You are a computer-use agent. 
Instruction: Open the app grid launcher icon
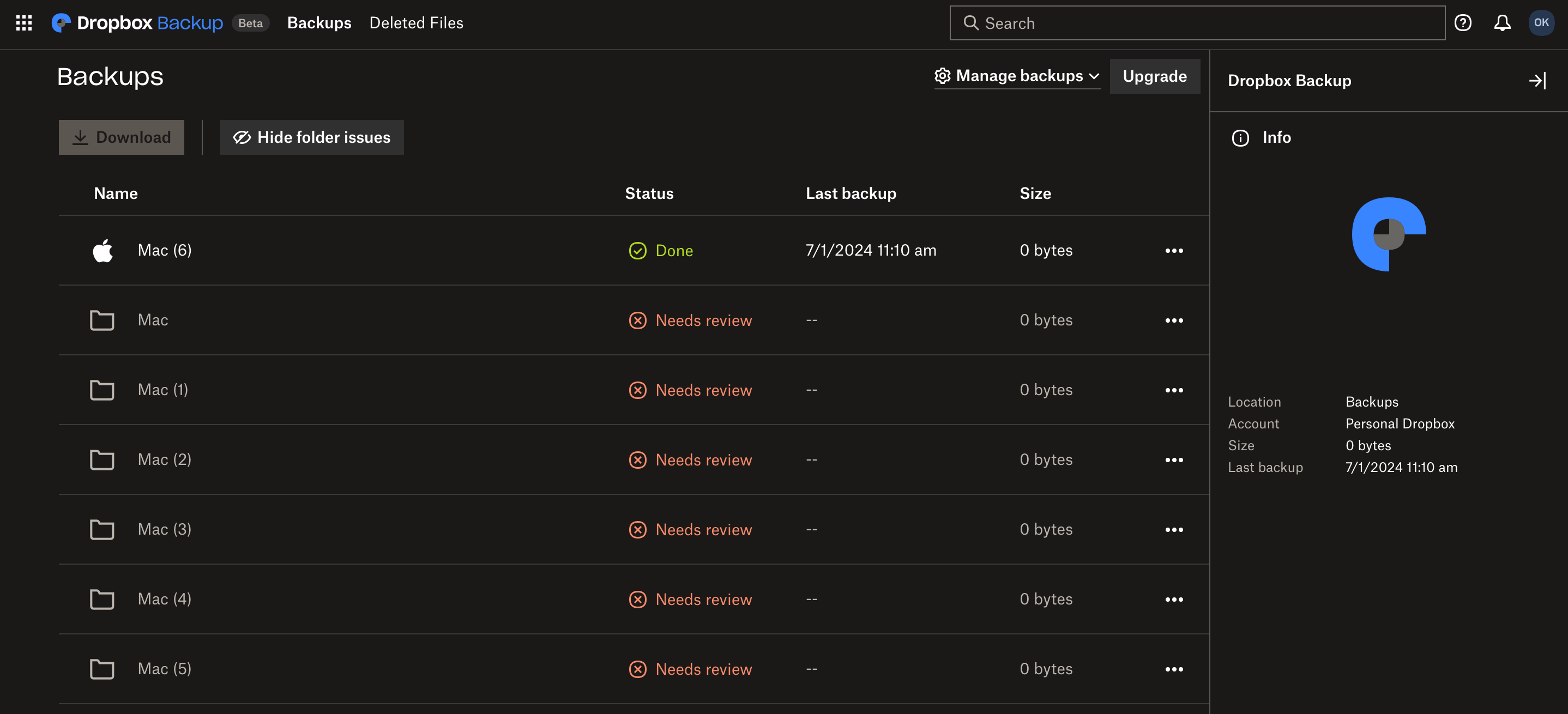coord(24,23)
